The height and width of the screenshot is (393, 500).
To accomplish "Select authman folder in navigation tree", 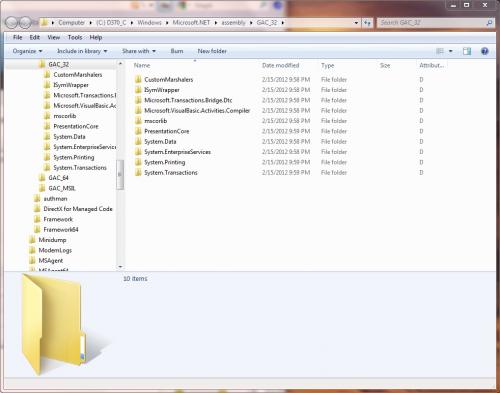I will click(x=55, y=199).
